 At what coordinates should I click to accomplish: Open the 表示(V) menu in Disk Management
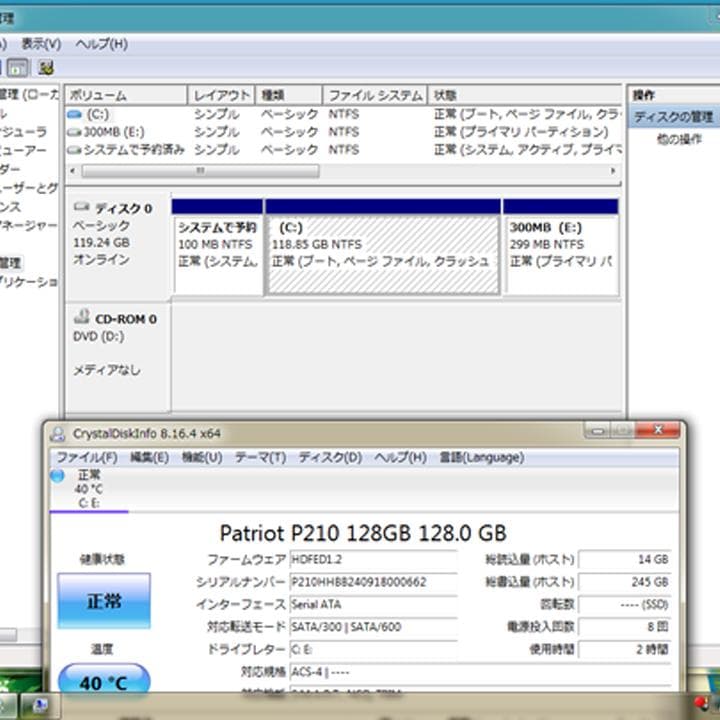(x=41, y=44)
